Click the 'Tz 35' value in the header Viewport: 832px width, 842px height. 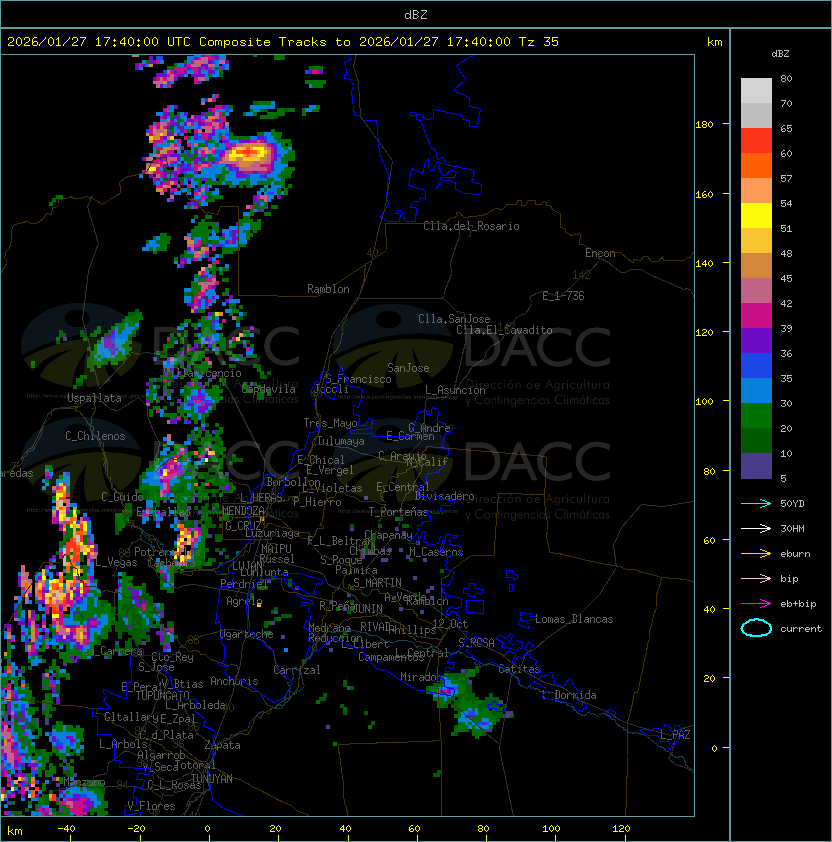[539, 42]
